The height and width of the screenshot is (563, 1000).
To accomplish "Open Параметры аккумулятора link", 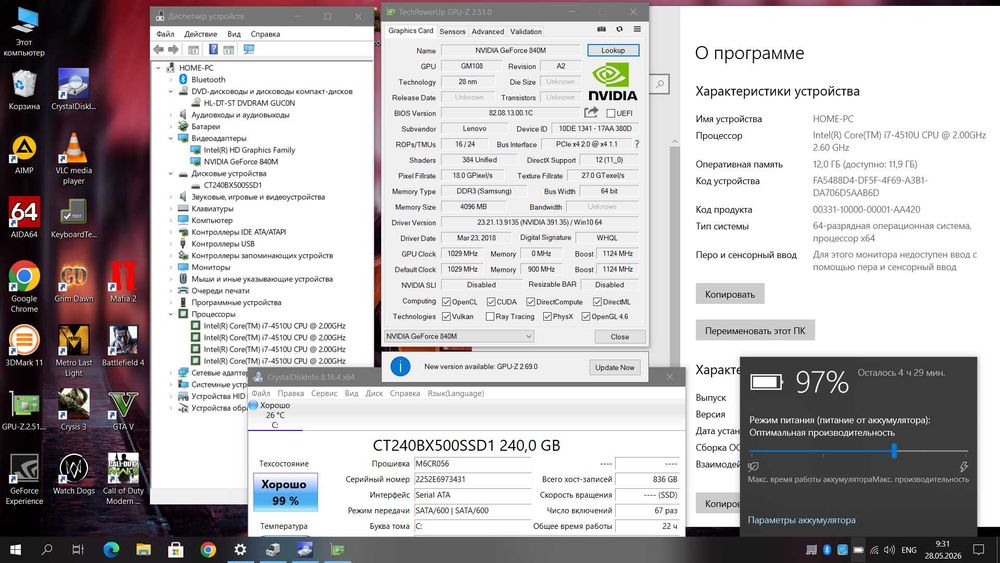I will 802,520.
